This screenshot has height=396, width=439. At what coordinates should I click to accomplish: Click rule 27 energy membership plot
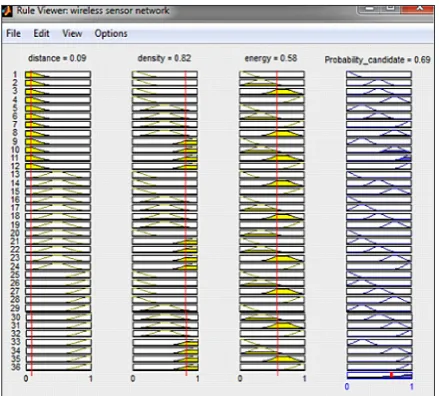(x=272, y=291)
